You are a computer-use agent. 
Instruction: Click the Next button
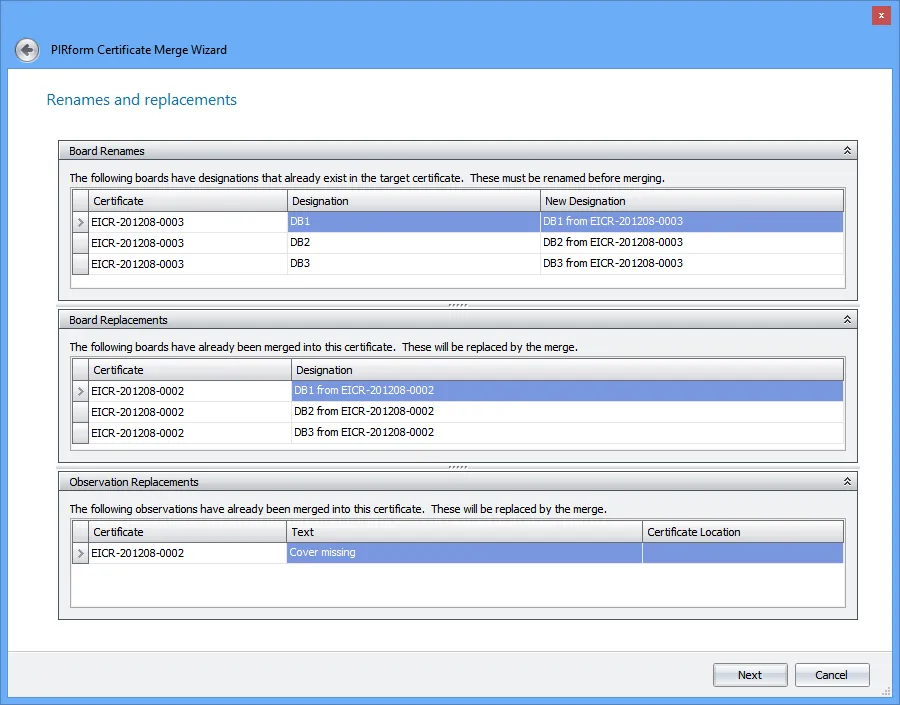750,674
